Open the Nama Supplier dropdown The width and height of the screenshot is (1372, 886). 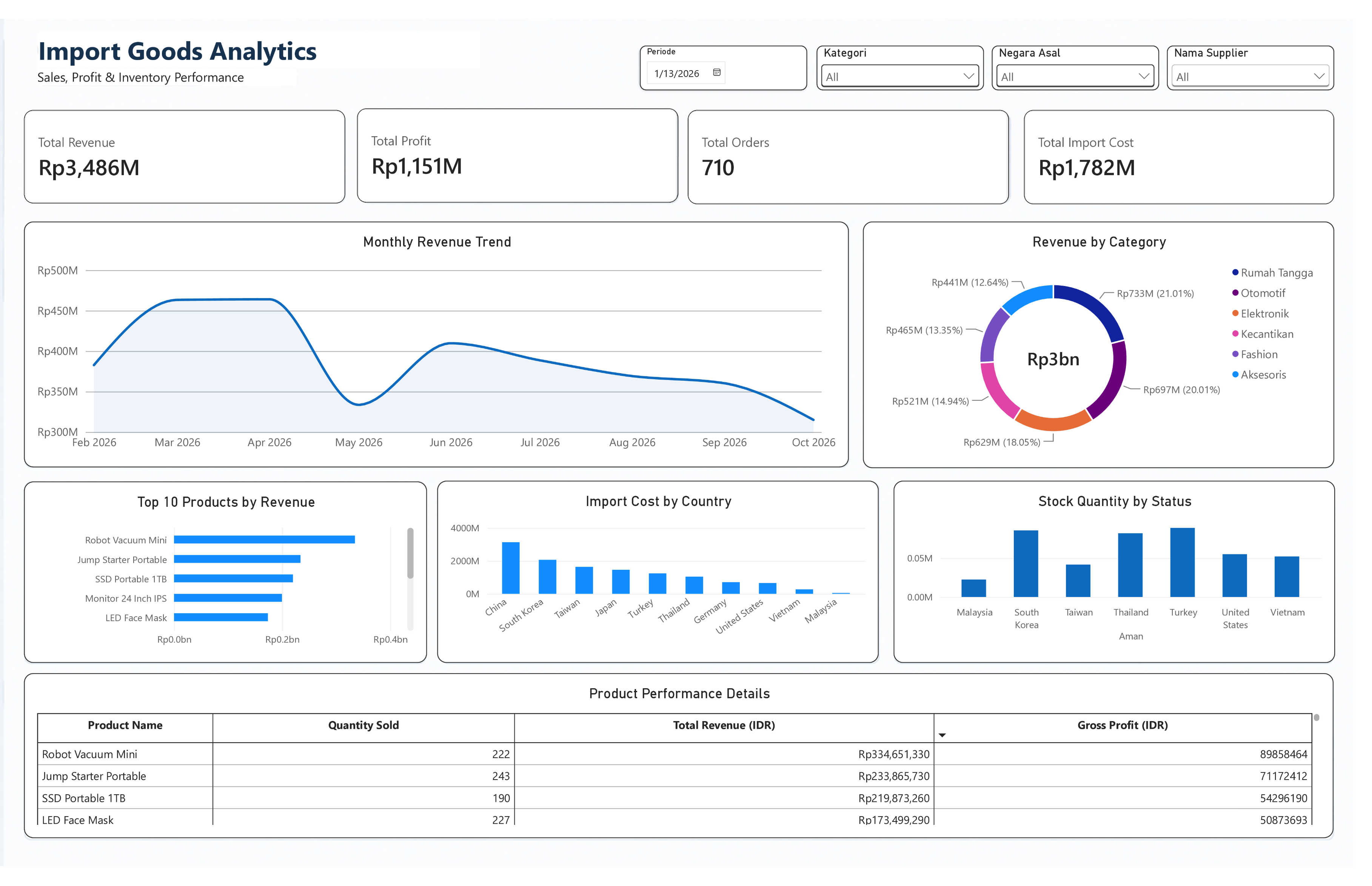coord(1250,77)
